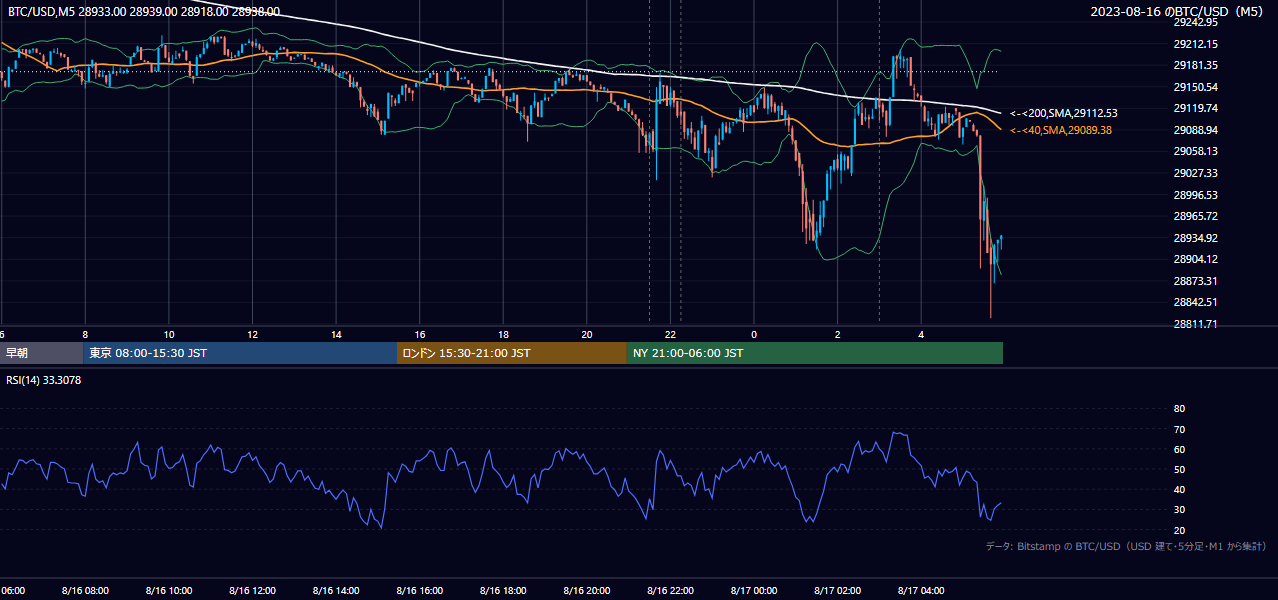Image resolution: width=1278 pixels, height=600 pixels.
Task: Click the BTC/USD,M5 OHLC header text
Action: (x=144, y=12)
